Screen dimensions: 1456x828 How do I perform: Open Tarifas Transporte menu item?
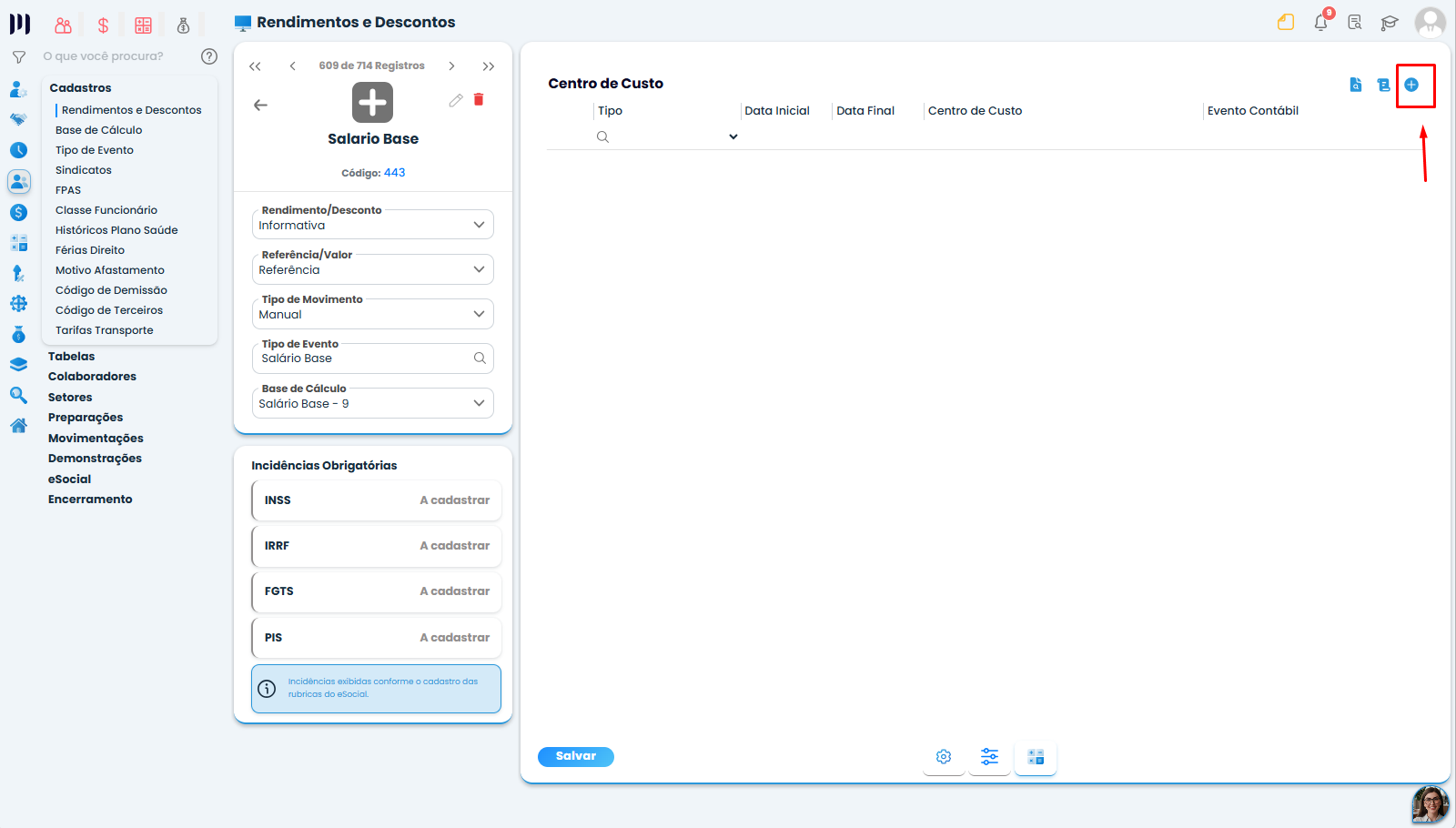(105, 330)
